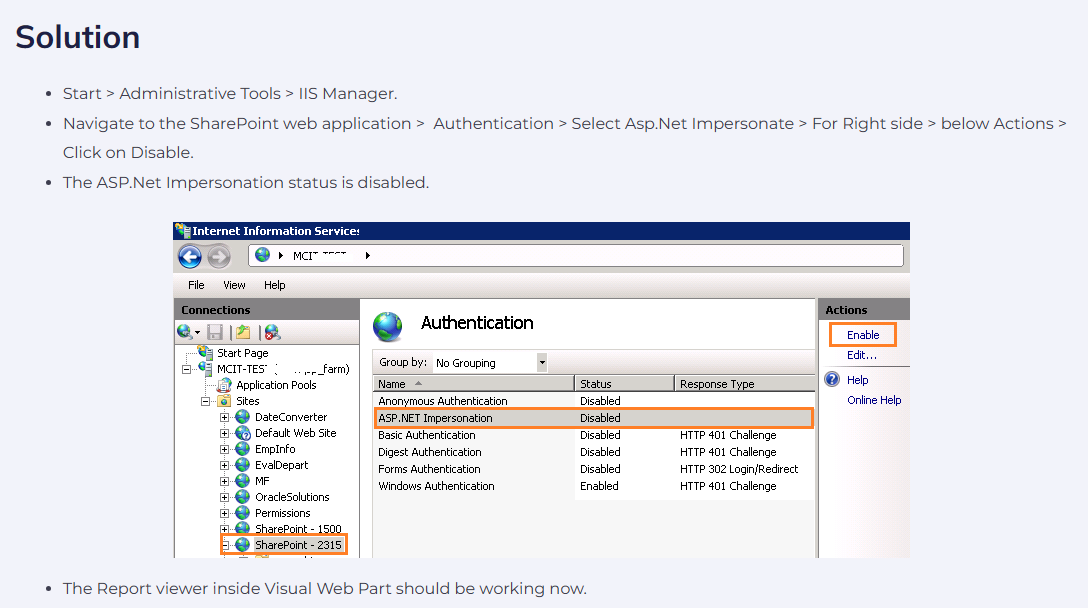Open the File menu
This screenshot has width=1088, height=608.
[196, 285]
